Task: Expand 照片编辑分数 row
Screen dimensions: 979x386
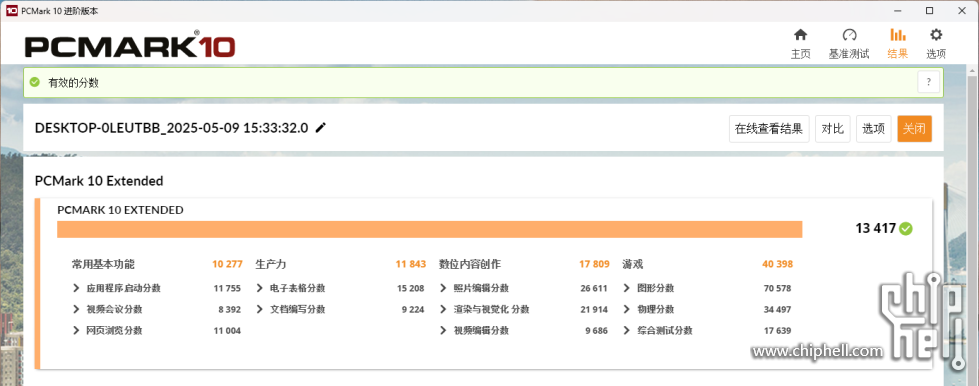Action: tap(443, 289)
